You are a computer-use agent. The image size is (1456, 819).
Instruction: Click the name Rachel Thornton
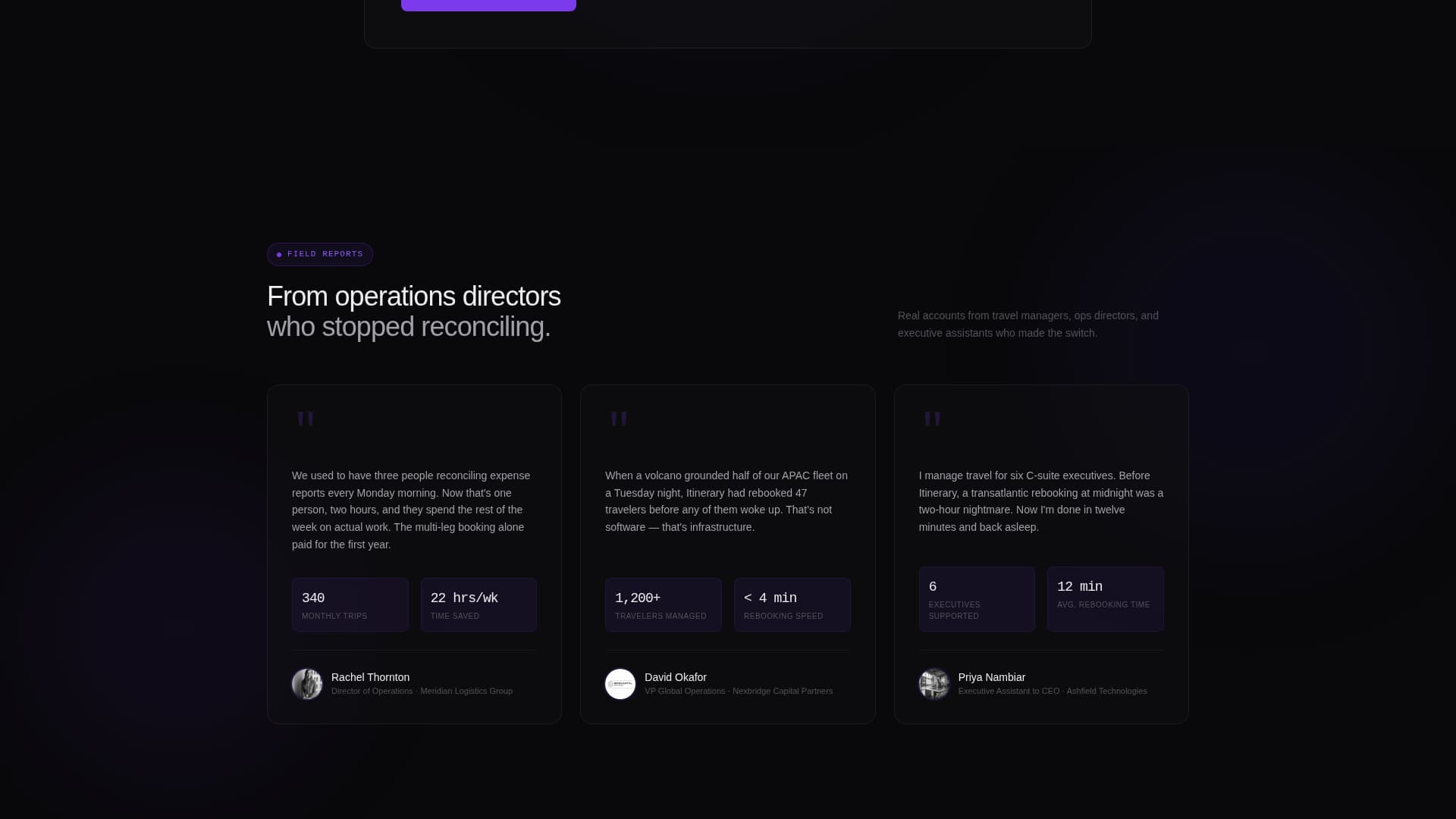pos(370,677)
